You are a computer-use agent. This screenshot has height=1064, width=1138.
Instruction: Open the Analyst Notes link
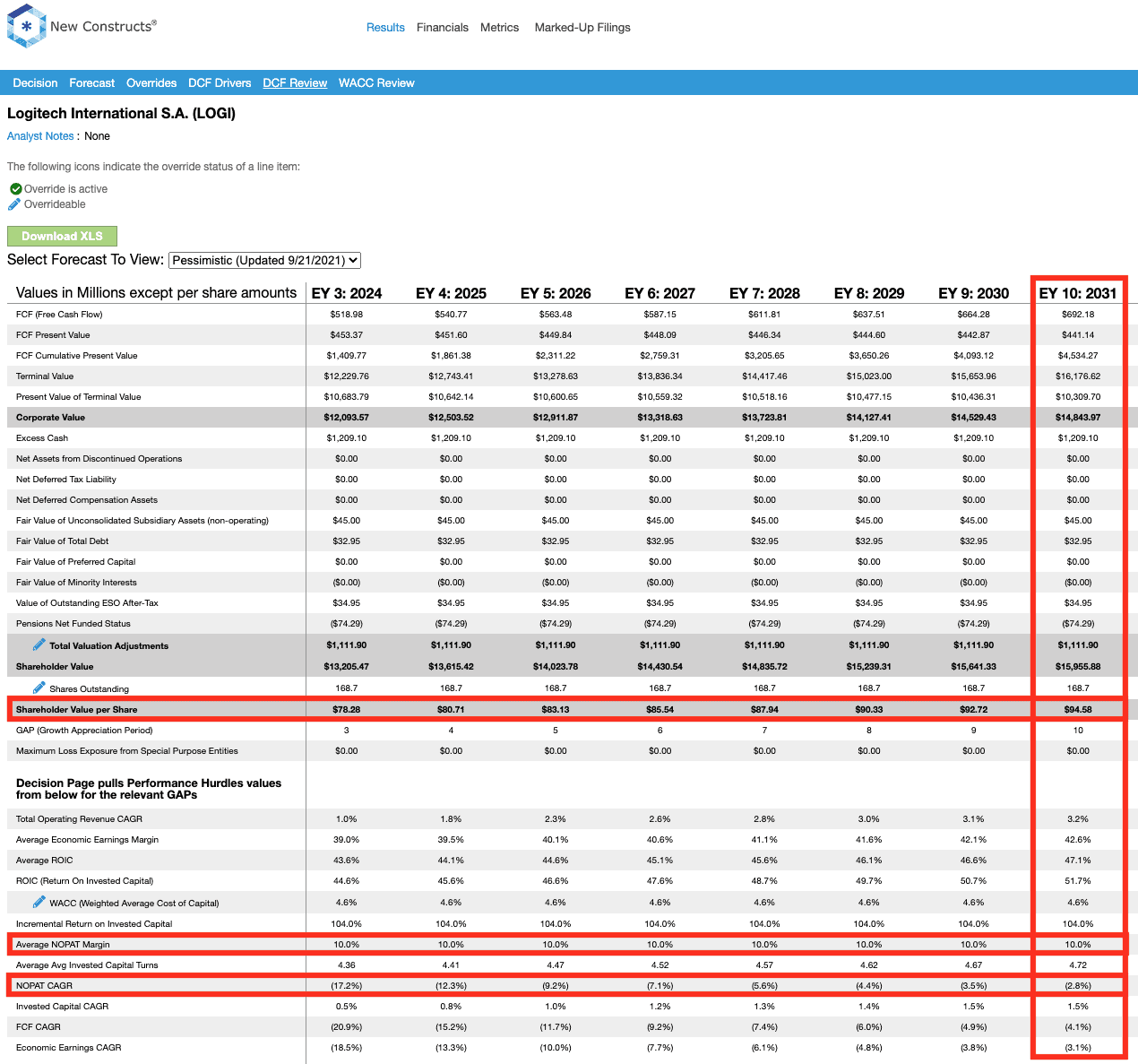40,136
